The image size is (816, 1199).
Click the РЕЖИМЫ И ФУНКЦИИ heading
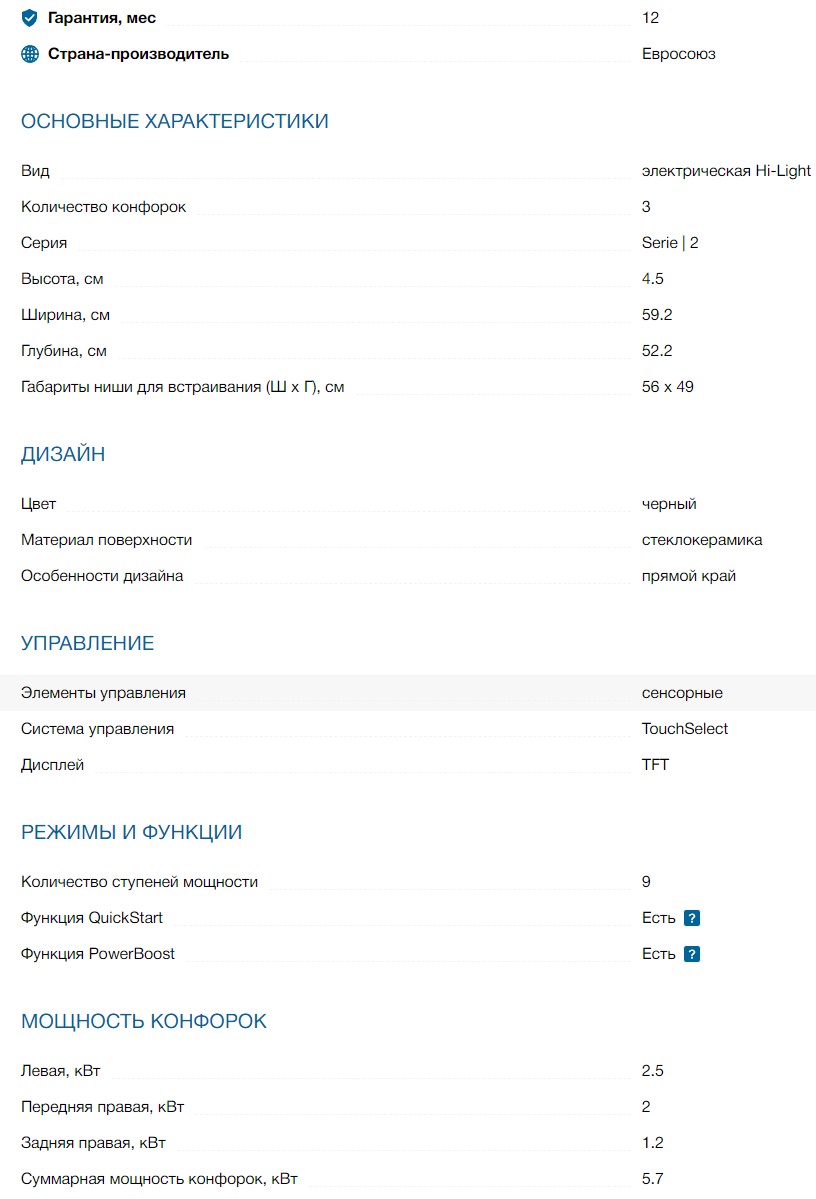132,833
